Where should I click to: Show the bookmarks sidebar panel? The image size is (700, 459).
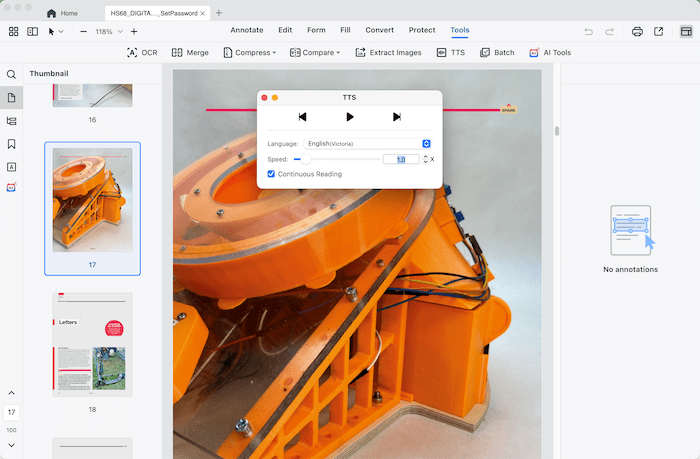(12, 144)
